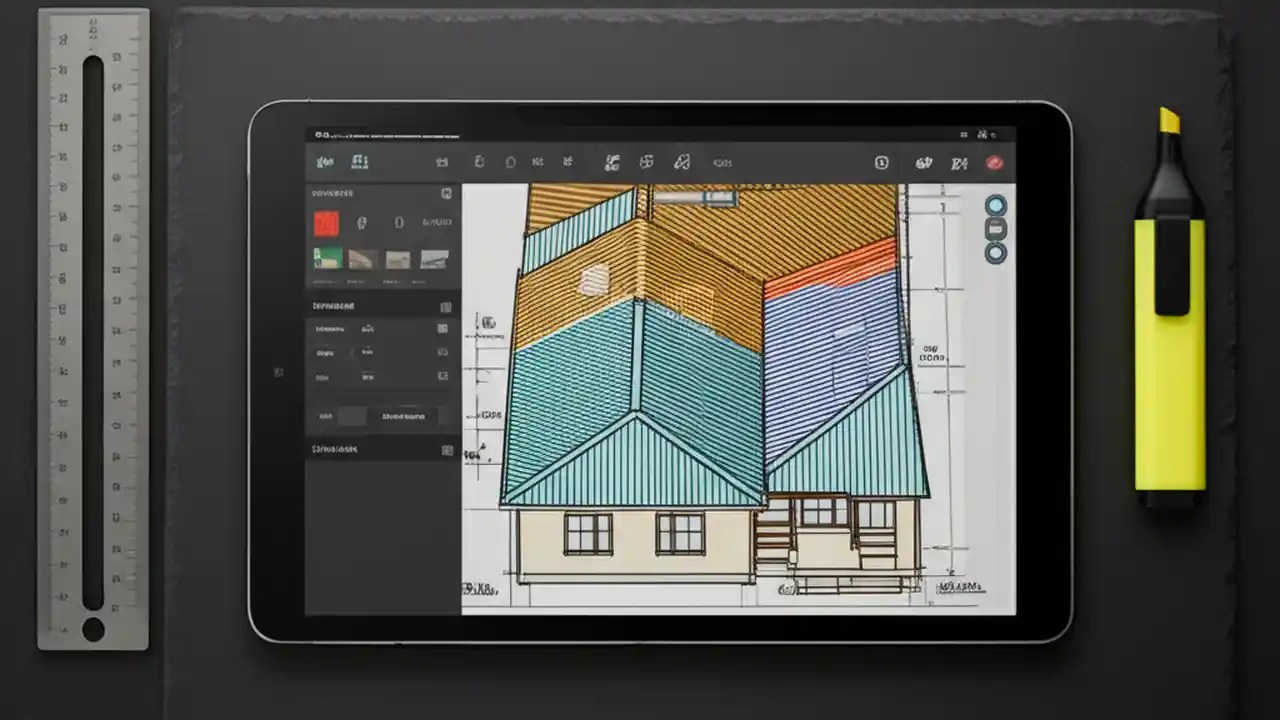Image resolution: width=1280 pixels, height=720 pixels.
Task: Collapse the middle sidebar section header
Action: [x=444, y=306]
